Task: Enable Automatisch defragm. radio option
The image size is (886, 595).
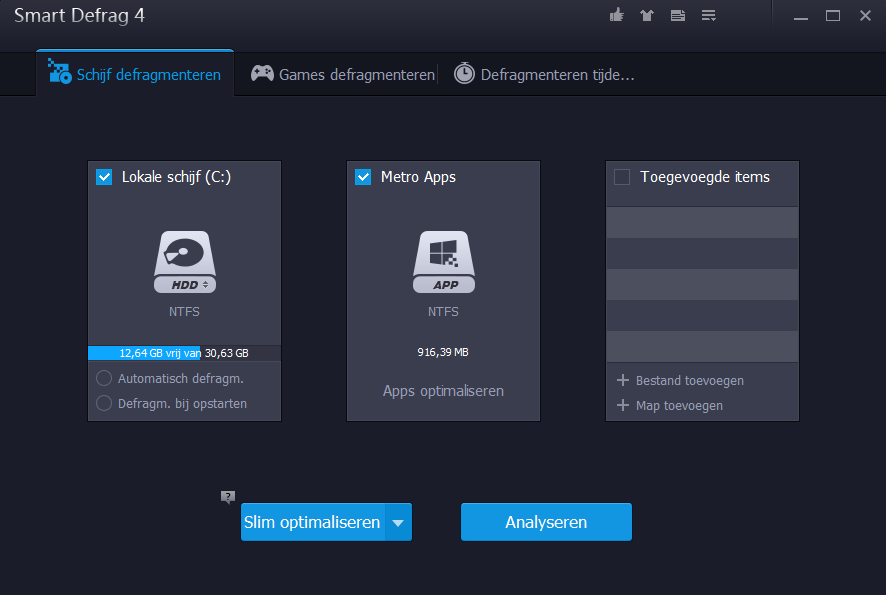Action: (x=104, y=379)
